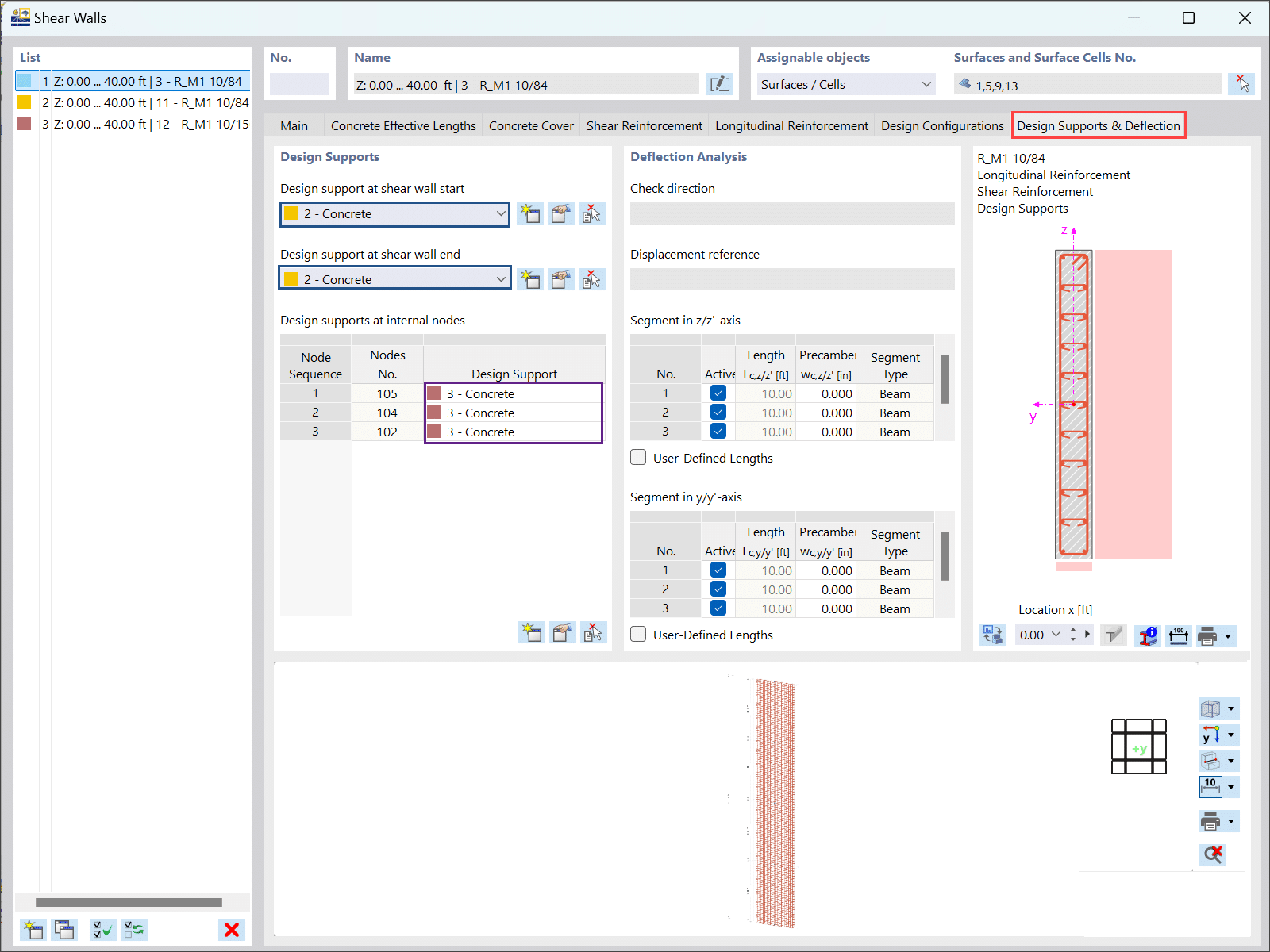The width and height of the screenshot is (1270, 952).
Task: Click the red X delete icon in List panel
Action: point(232,929)
